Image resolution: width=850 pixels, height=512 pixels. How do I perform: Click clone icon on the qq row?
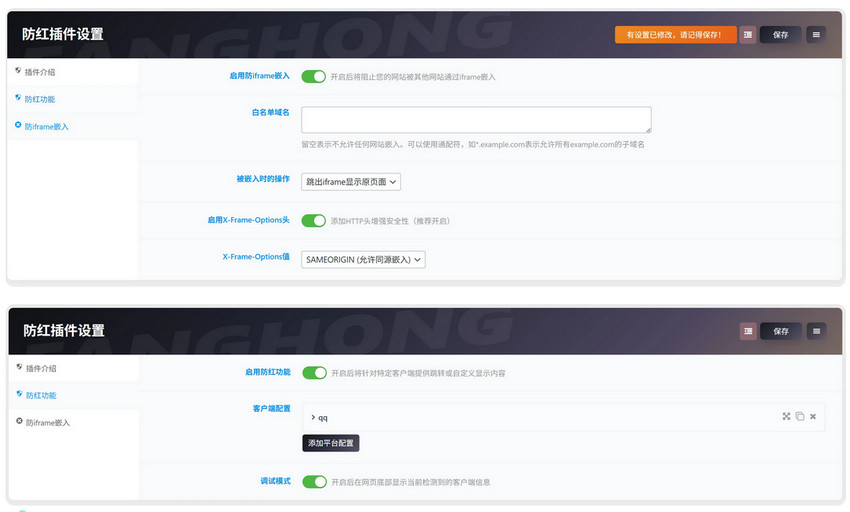(800, 417)
